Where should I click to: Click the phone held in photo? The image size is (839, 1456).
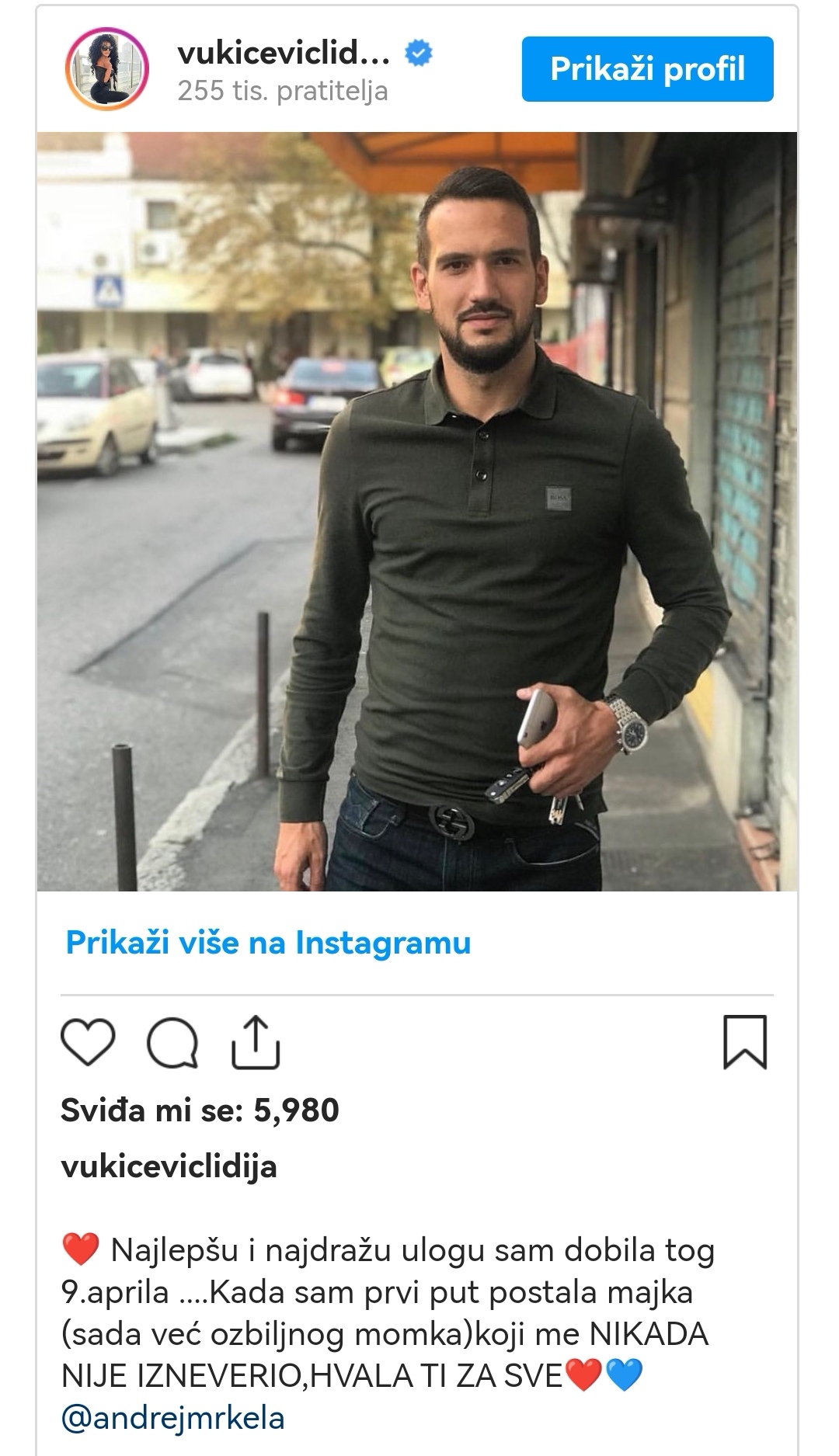coord(536,718)
